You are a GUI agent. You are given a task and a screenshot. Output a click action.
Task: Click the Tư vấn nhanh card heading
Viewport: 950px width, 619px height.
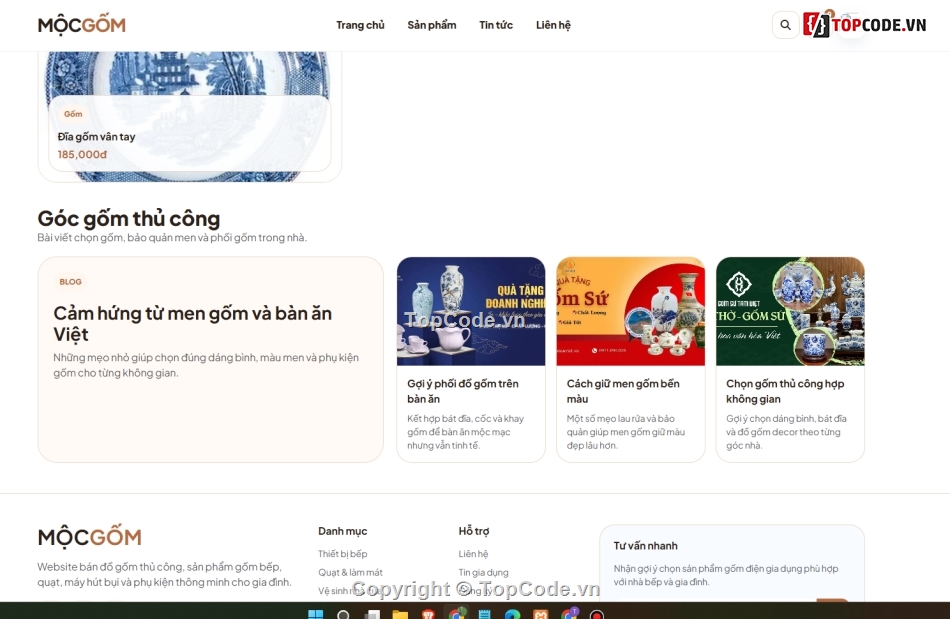(x=645, y=546)
